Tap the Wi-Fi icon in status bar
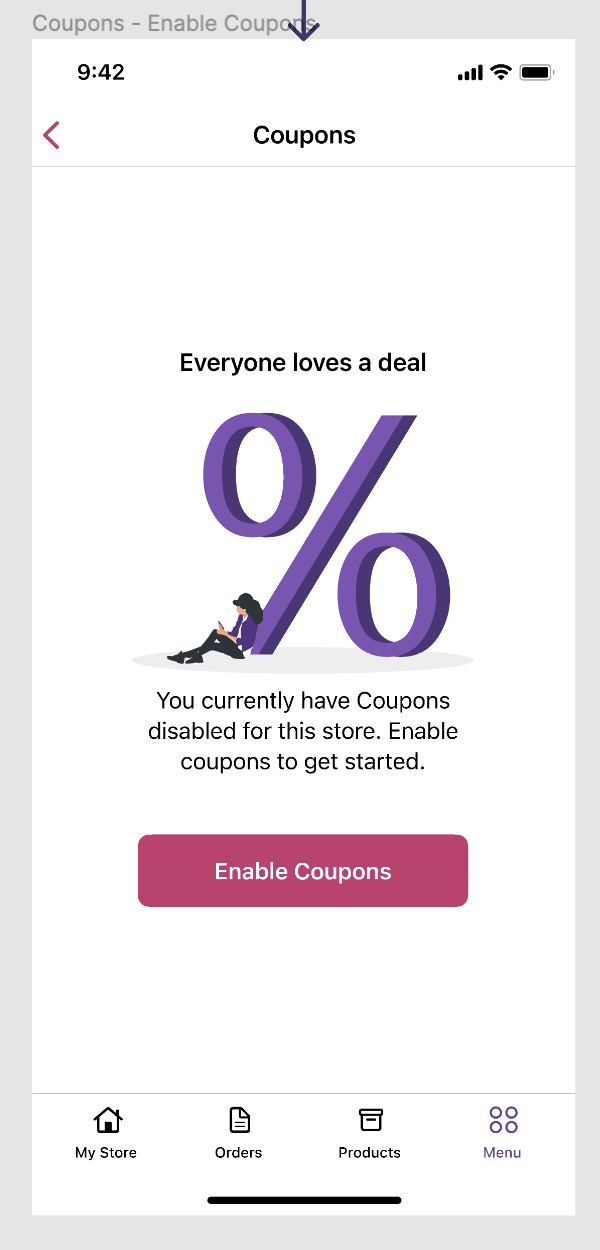The width and height of the screenshot is (600, 1250). coord(499,71)
